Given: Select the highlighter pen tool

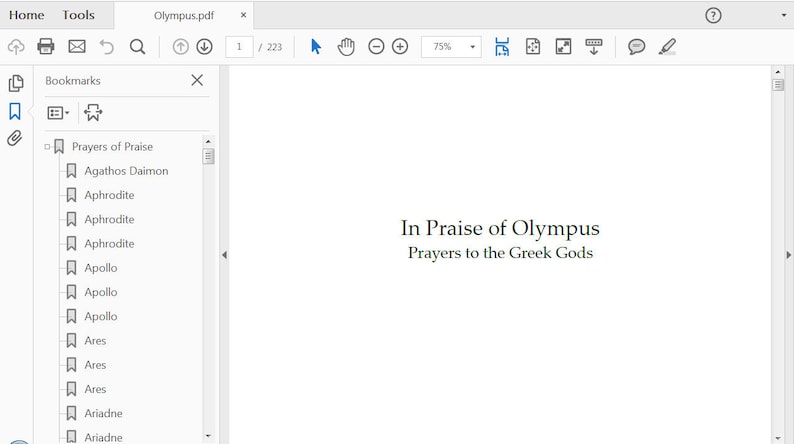Looking at the screenshot, I should coord(667,47).
